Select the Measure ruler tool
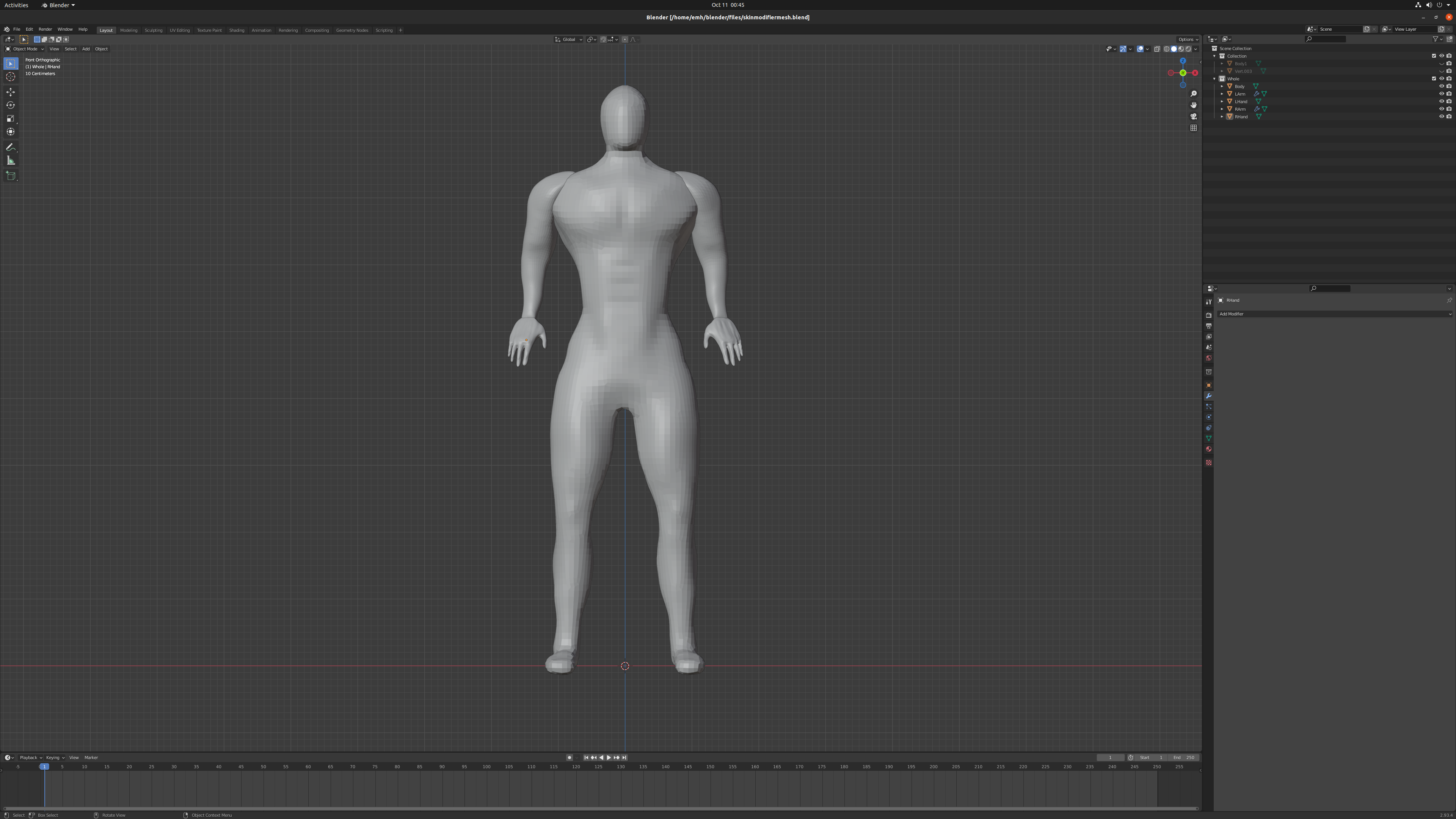This screenshot has height=819, width=1456. (11, 161)
